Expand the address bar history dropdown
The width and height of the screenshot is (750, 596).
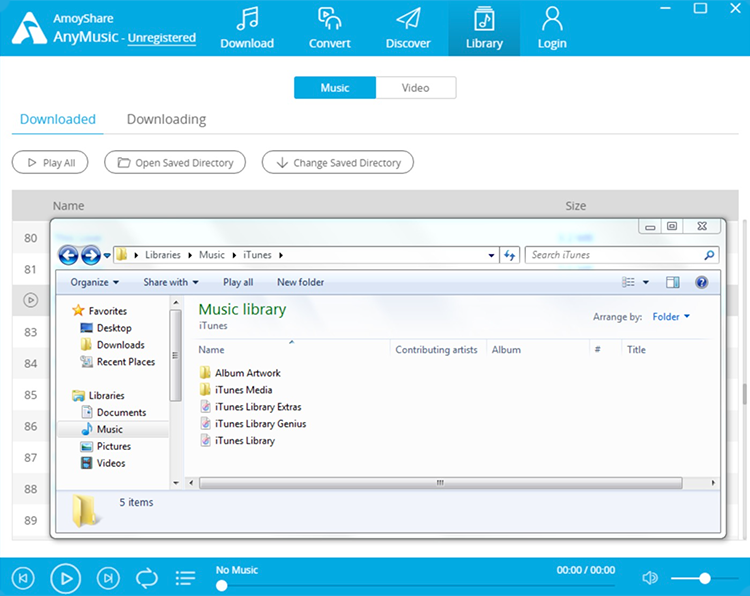tap(491, 255)
